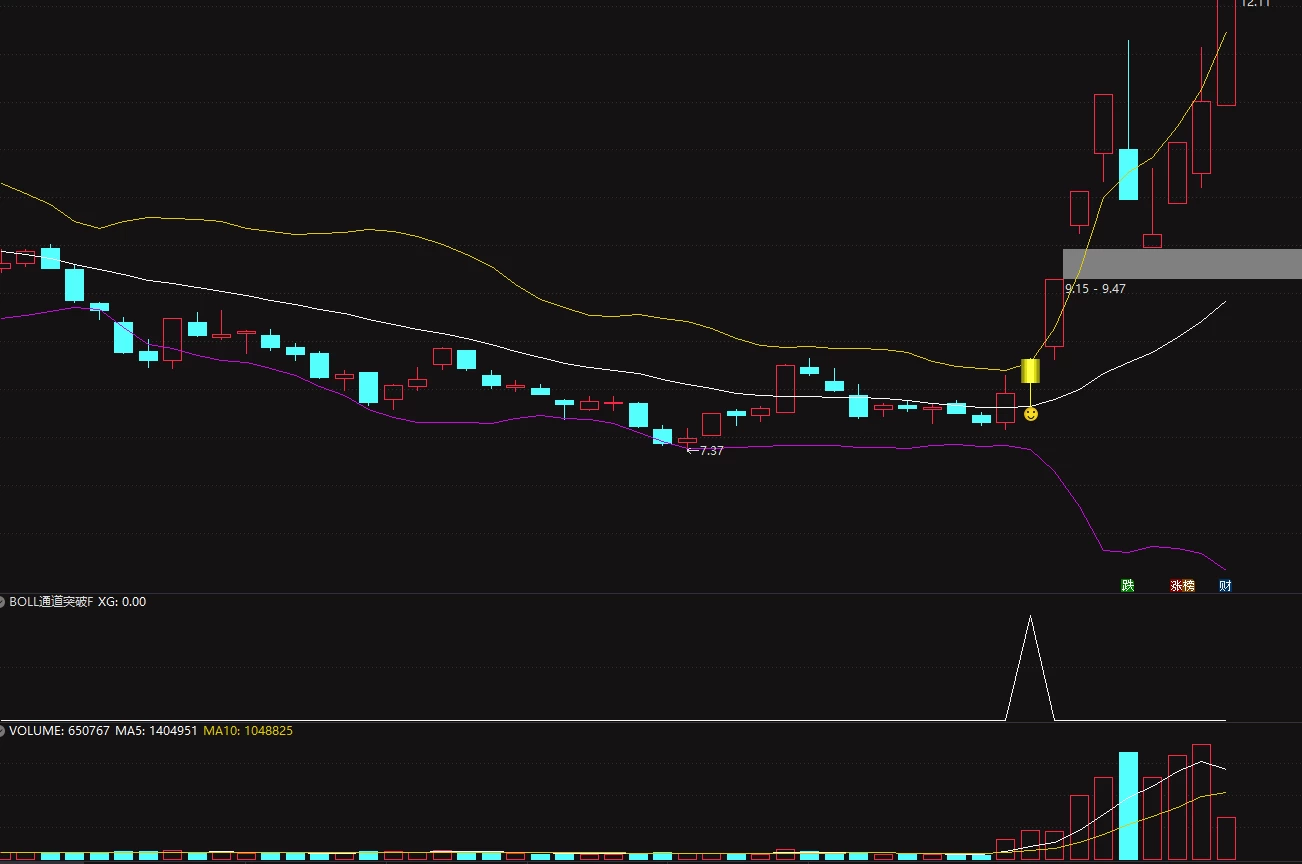Click the ←7.37 low price label

pyautogui.click(x=705, y=451)
